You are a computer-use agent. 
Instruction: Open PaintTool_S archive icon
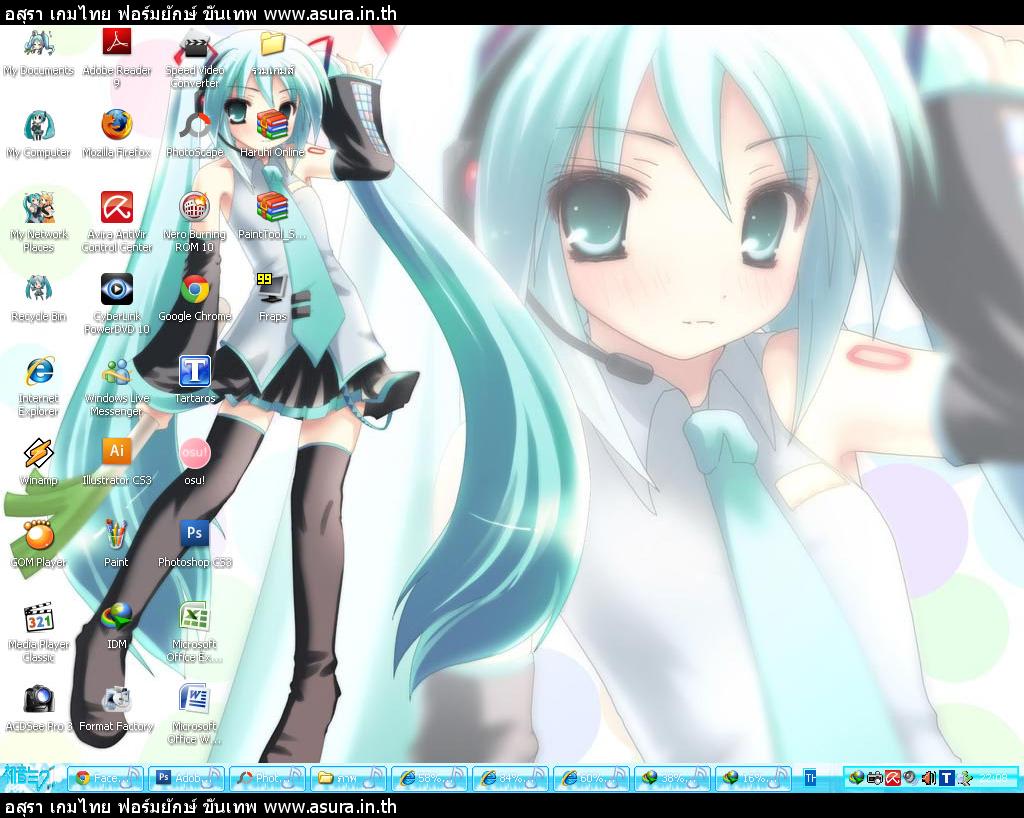(272, 217)
